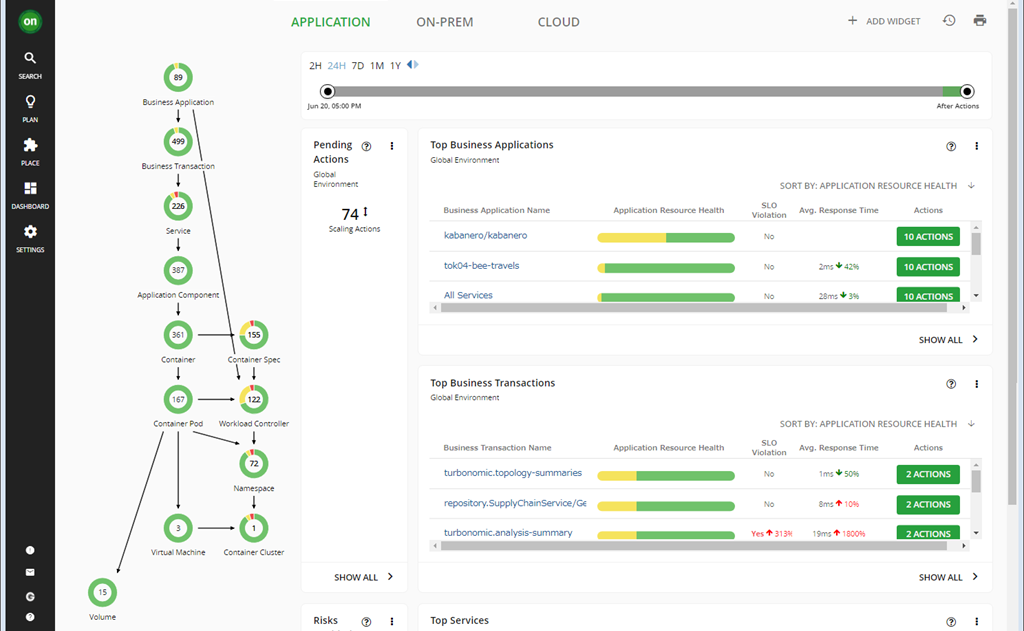Open the envelope icon in sidebar

tap(30, 572)
